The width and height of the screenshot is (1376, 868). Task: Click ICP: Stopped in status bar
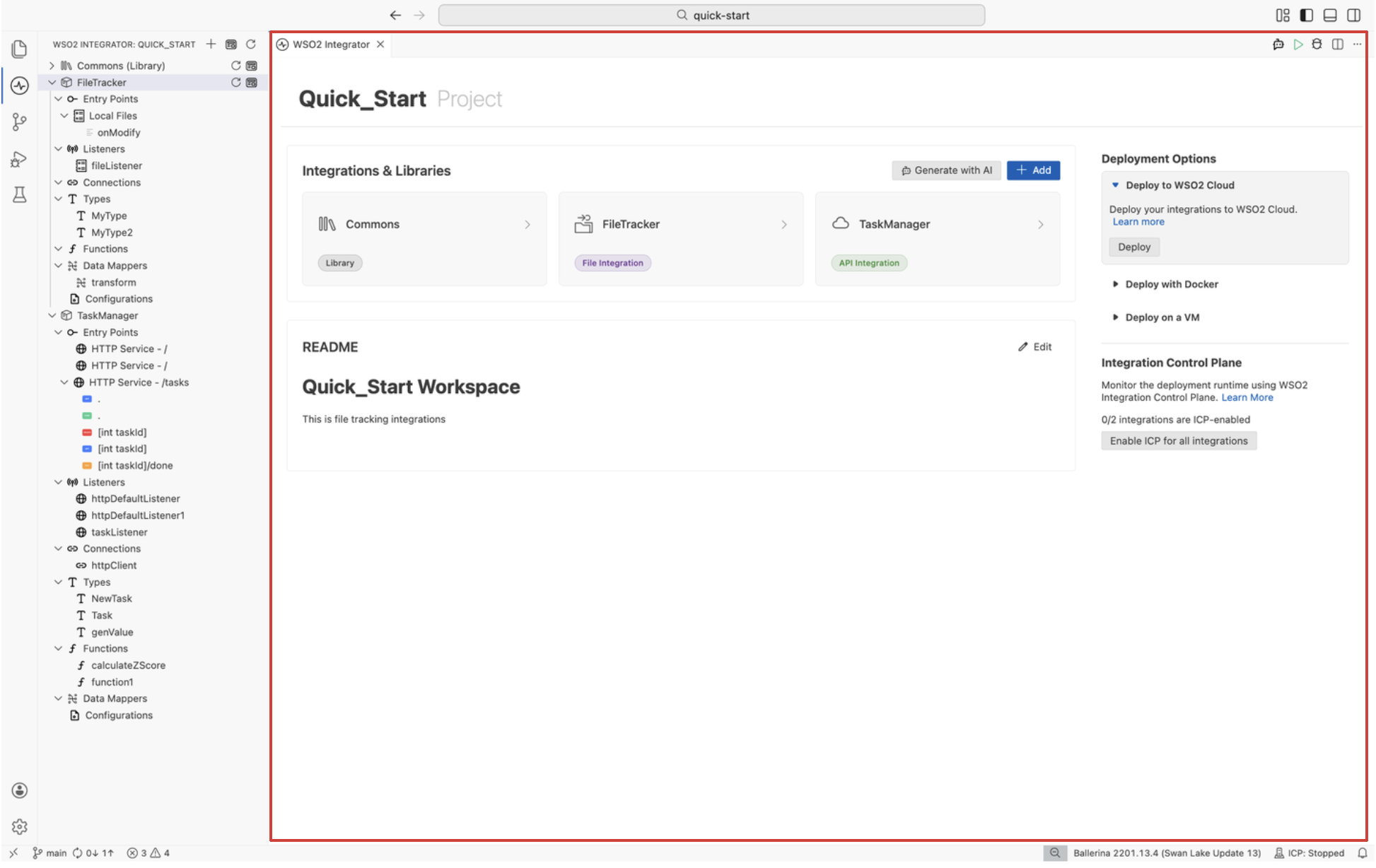pos(1309,852)
